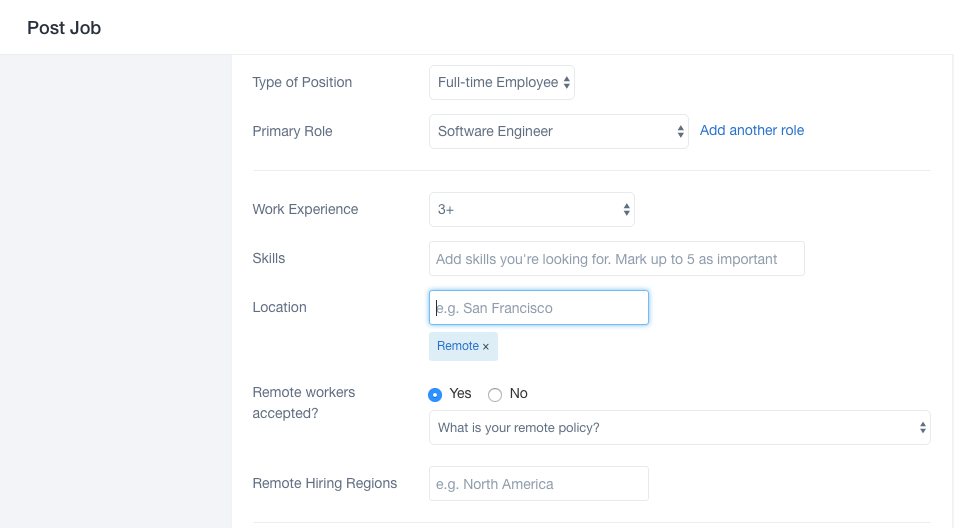Screen dimensions: 954x528
Task: Click the Primary Role label
Action: [x=292, y=132]
